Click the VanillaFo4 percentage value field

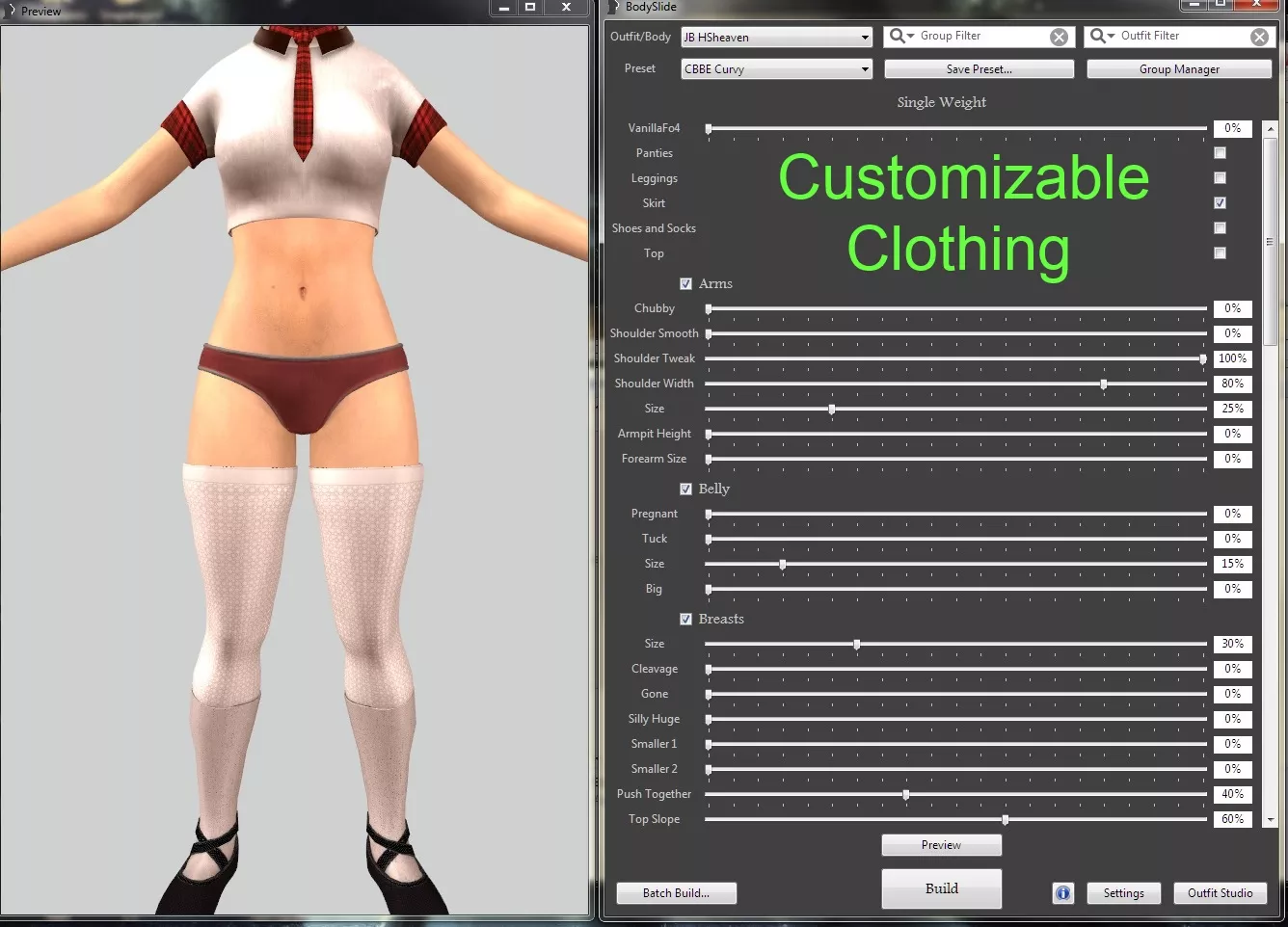click(1232, 128)
